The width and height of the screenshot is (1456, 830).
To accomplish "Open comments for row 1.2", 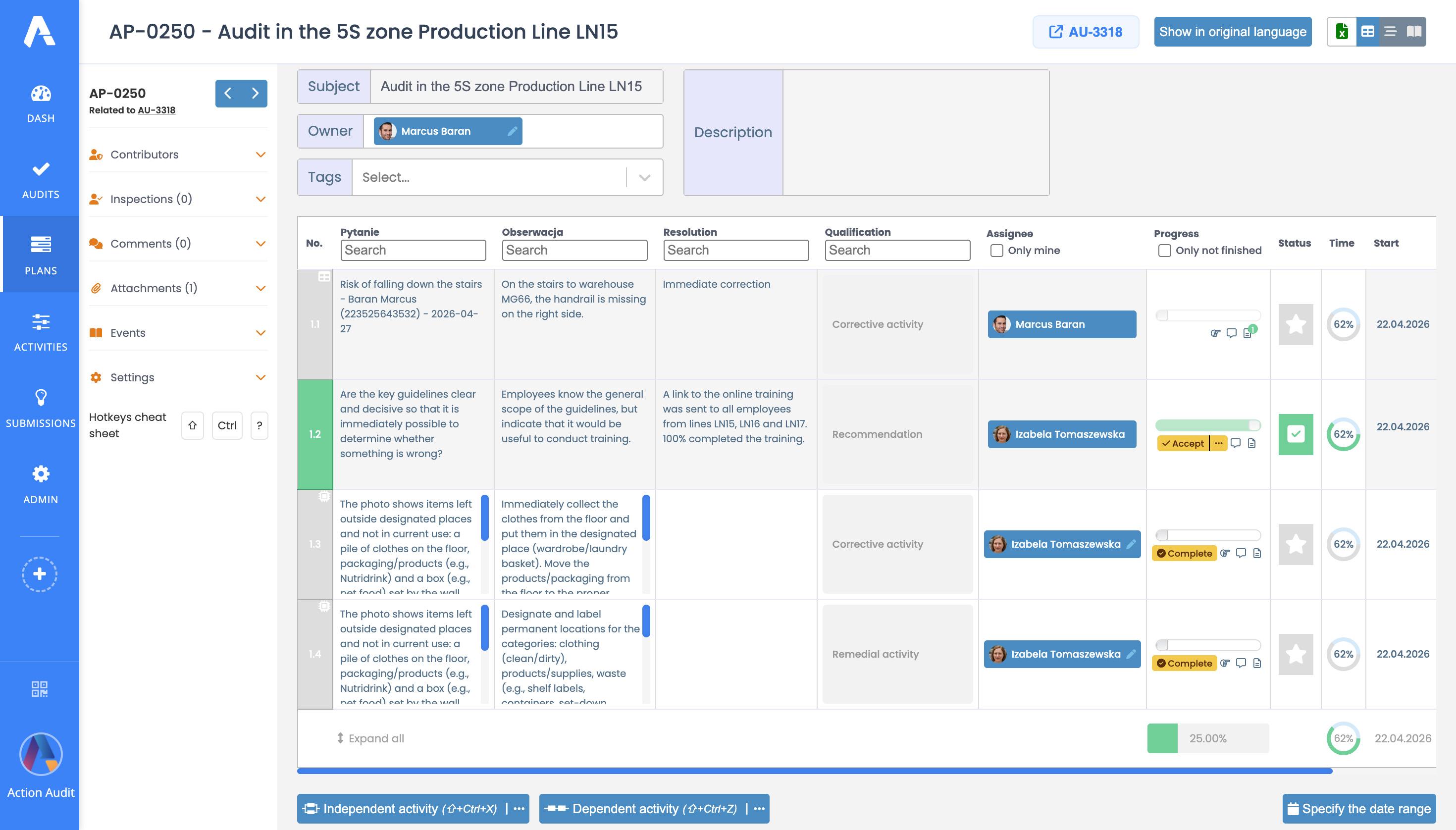I will [x=1236, y=443].
